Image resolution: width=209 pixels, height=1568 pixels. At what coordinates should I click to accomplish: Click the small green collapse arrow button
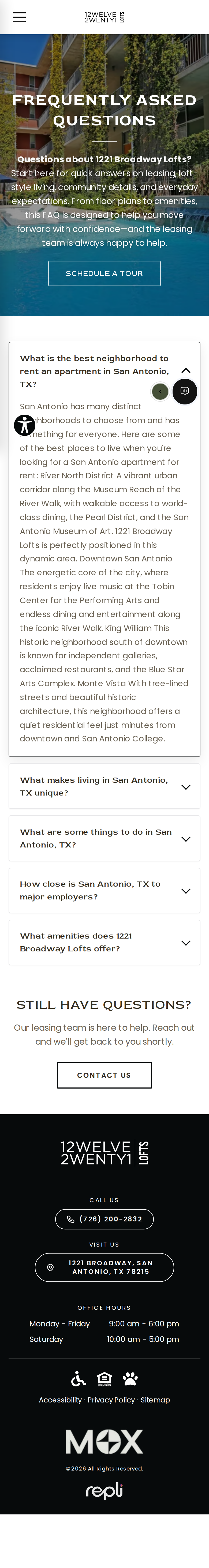[x=160, y=391]
